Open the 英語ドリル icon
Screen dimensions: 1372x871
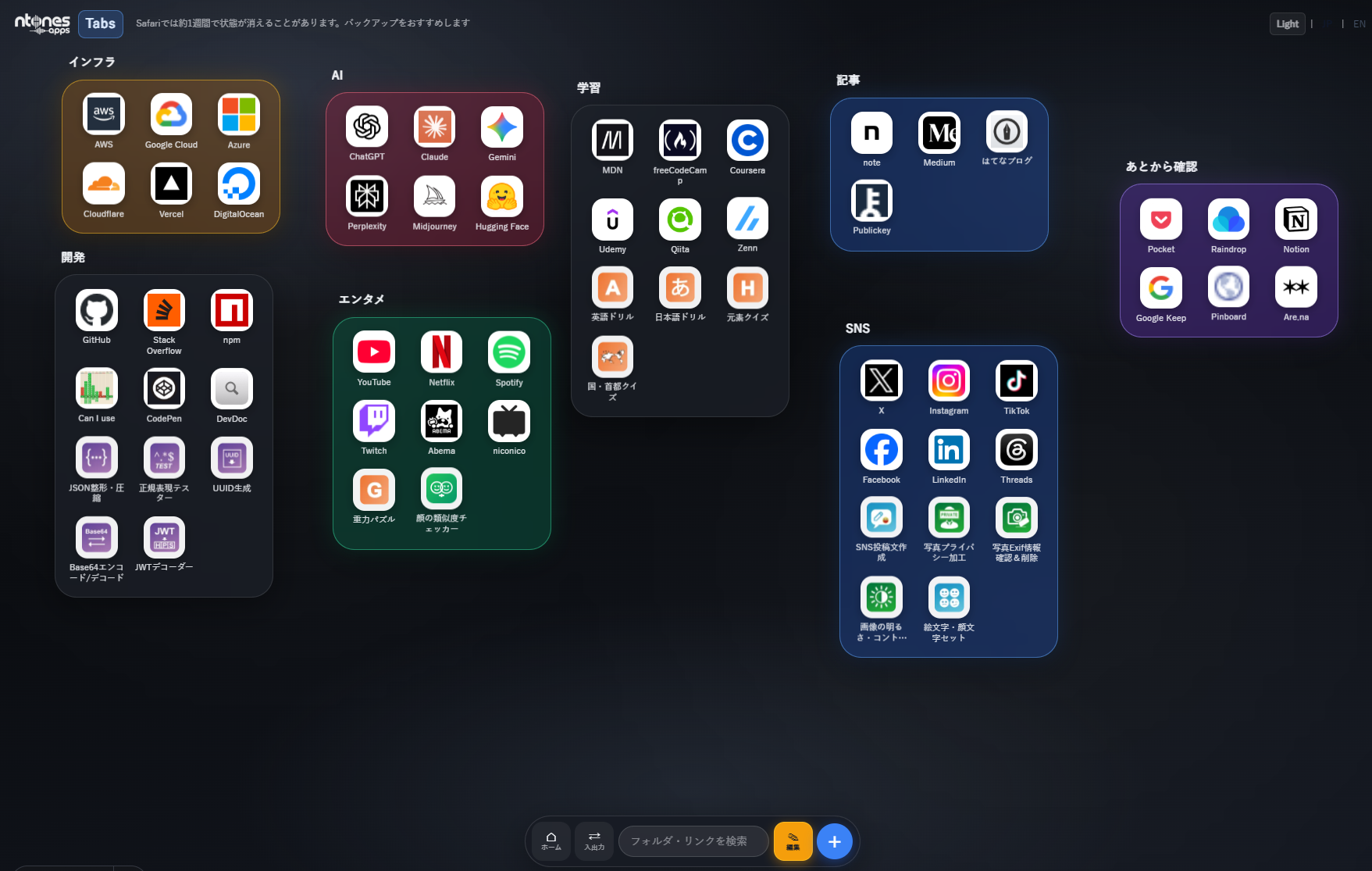click(612, 287)
